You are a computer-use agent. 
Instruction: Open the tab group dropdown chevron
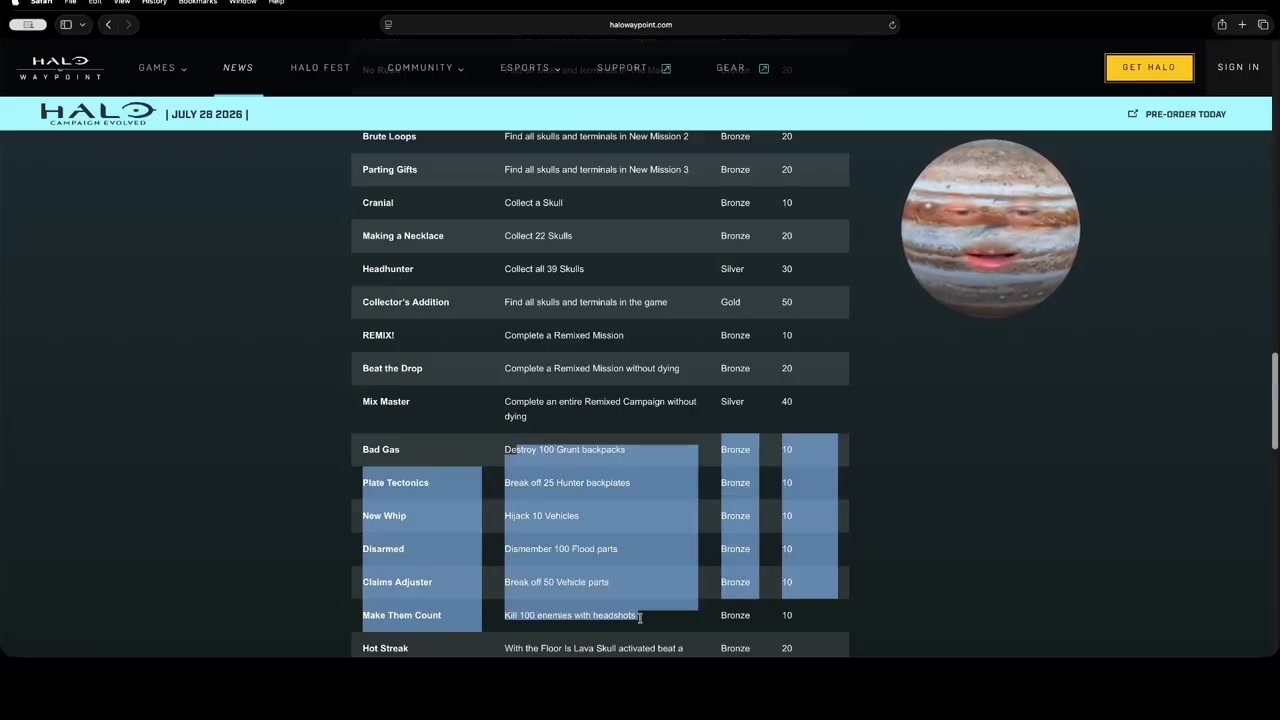(82, 25)
